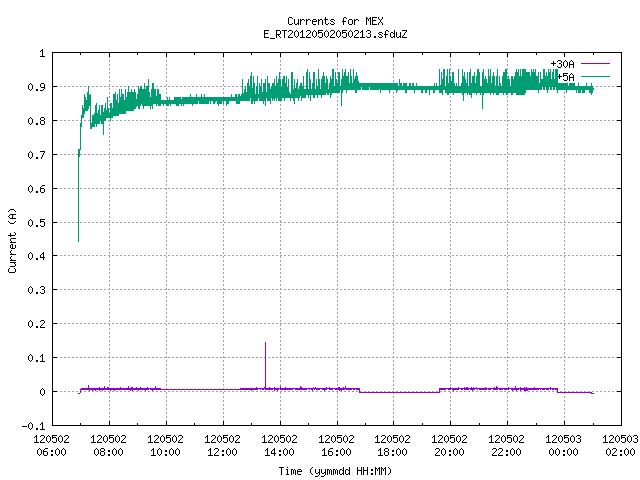
Task: Click the green trace's lowest startup point near 0.45
Action: [78, 241]
